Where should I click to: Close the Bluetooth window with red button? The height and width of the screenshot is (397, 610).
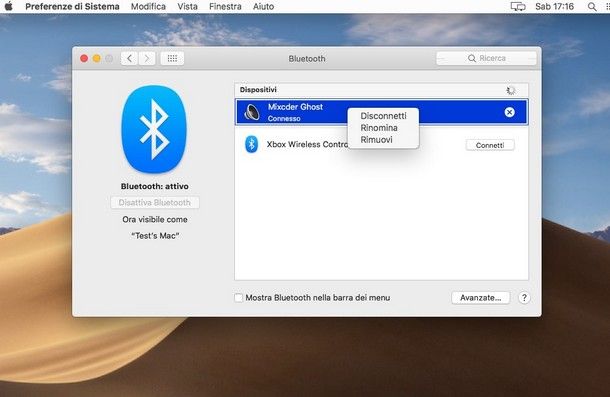pyautogui.click(x=84, y=58)
